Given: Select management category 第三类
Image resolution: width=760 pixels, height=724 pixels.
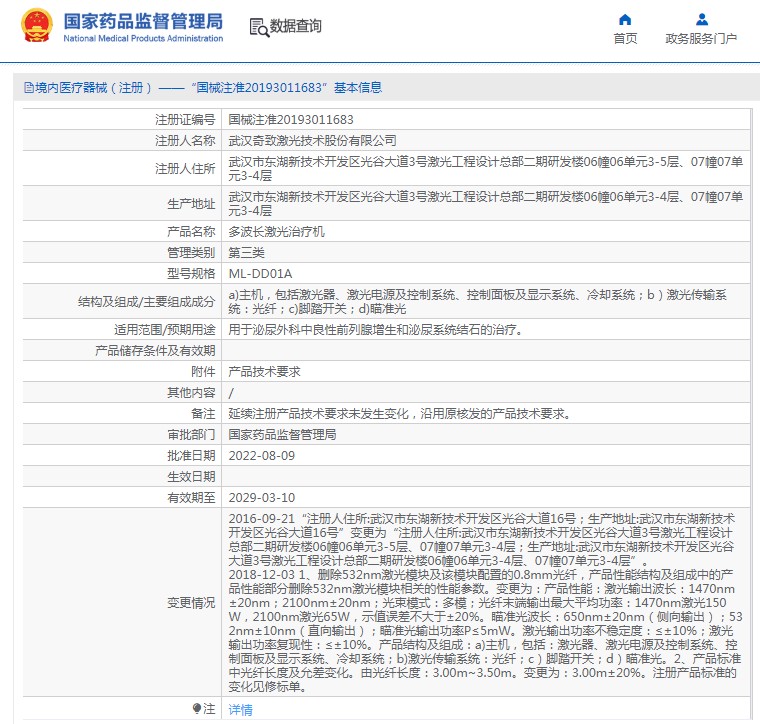Looking at the screenshot, I should click(246, 252).
